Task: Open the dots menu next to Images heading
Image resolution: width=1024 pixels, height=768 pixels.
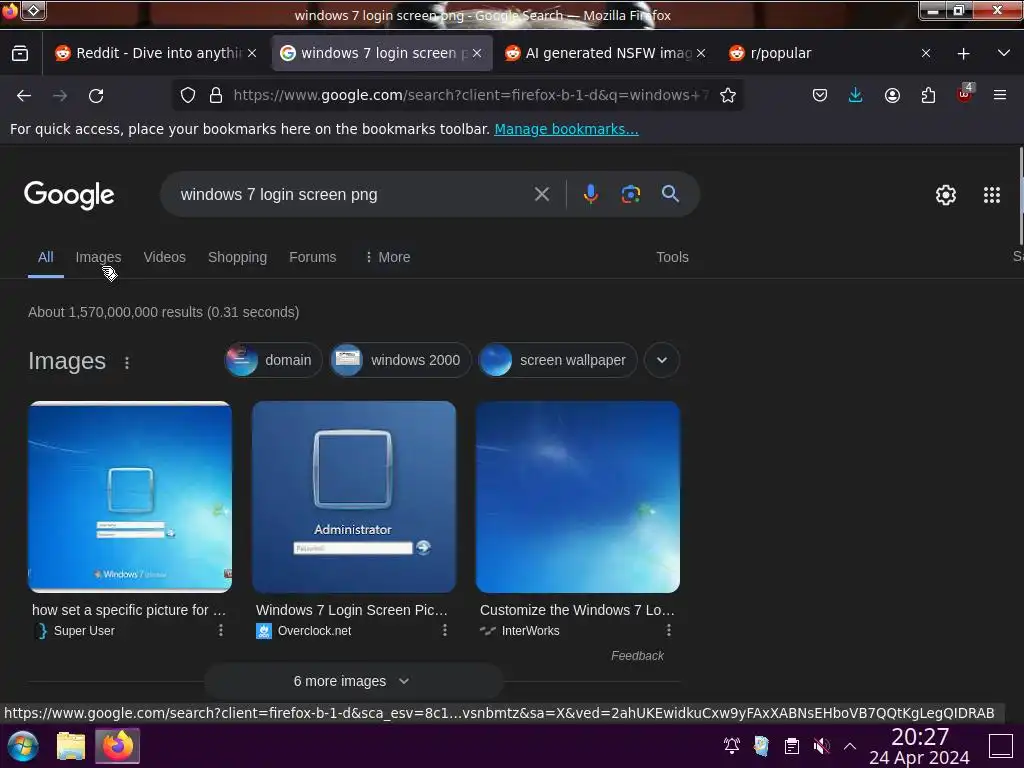Action: pyautogui.click(x=127, y=362)
